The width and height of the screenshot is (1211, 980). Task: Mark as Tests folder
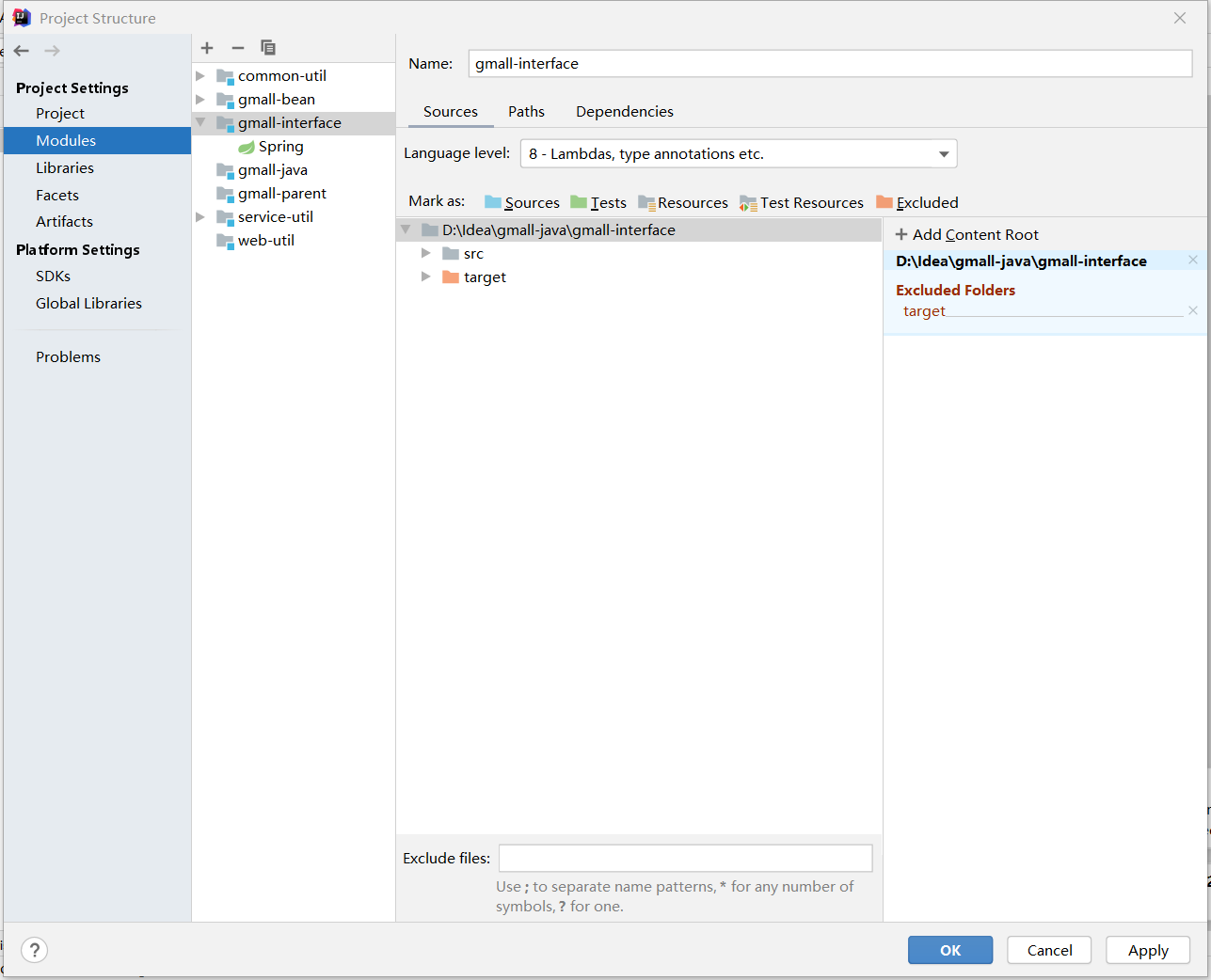point(598,202)
